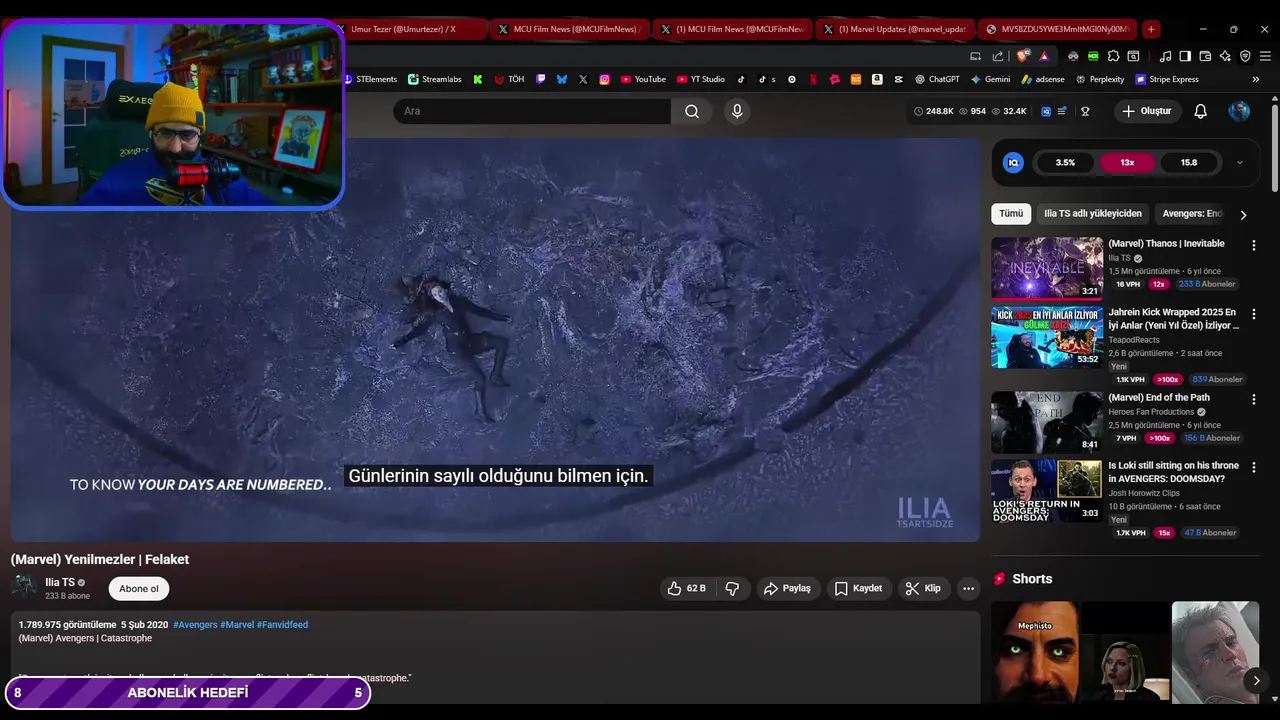Open options for Is Loki still sitting video
Viewport: 1280px width, 720px height.
pos(1253,467)
